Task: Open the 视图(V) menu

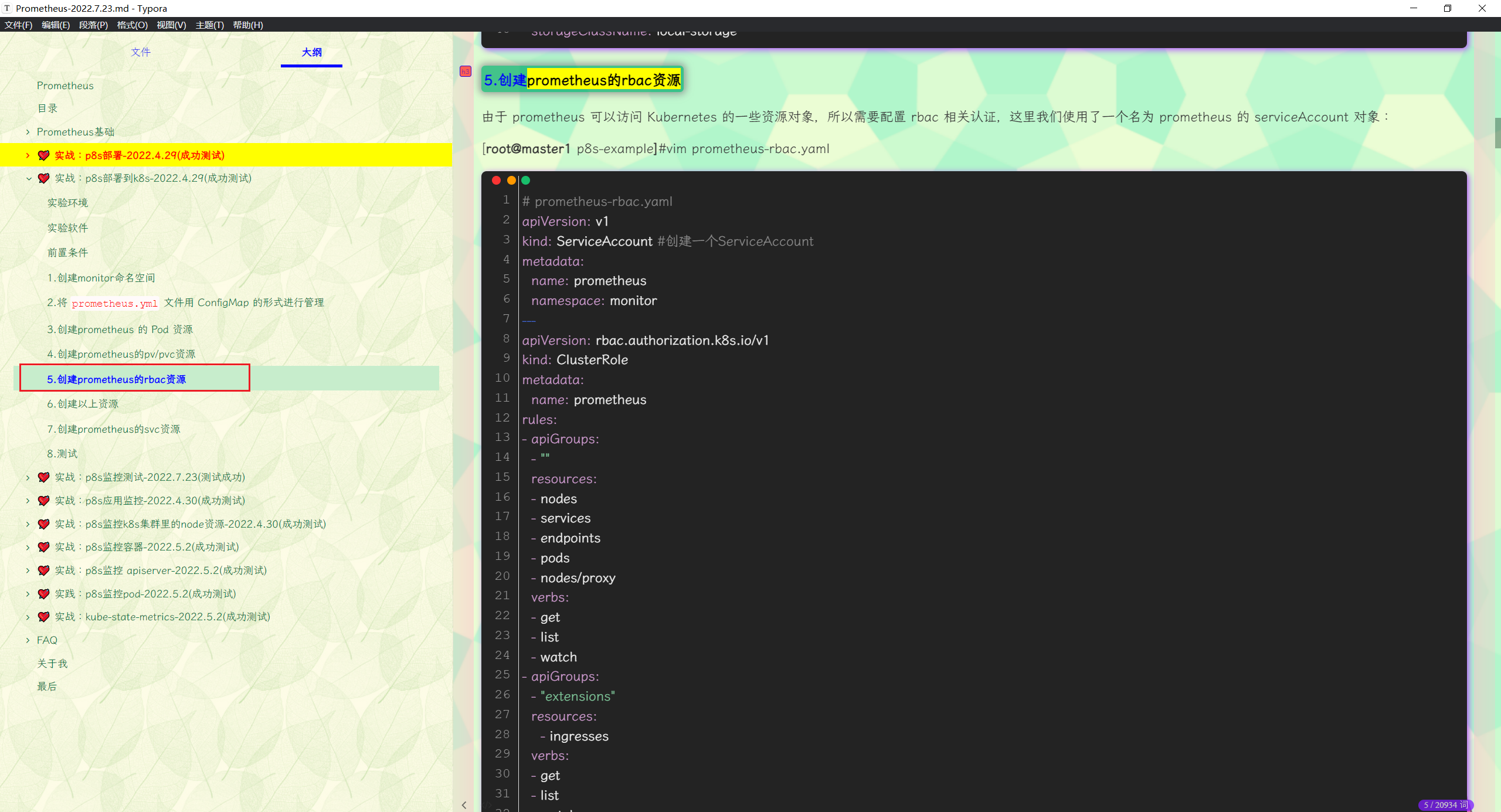Action: (171, 25)
